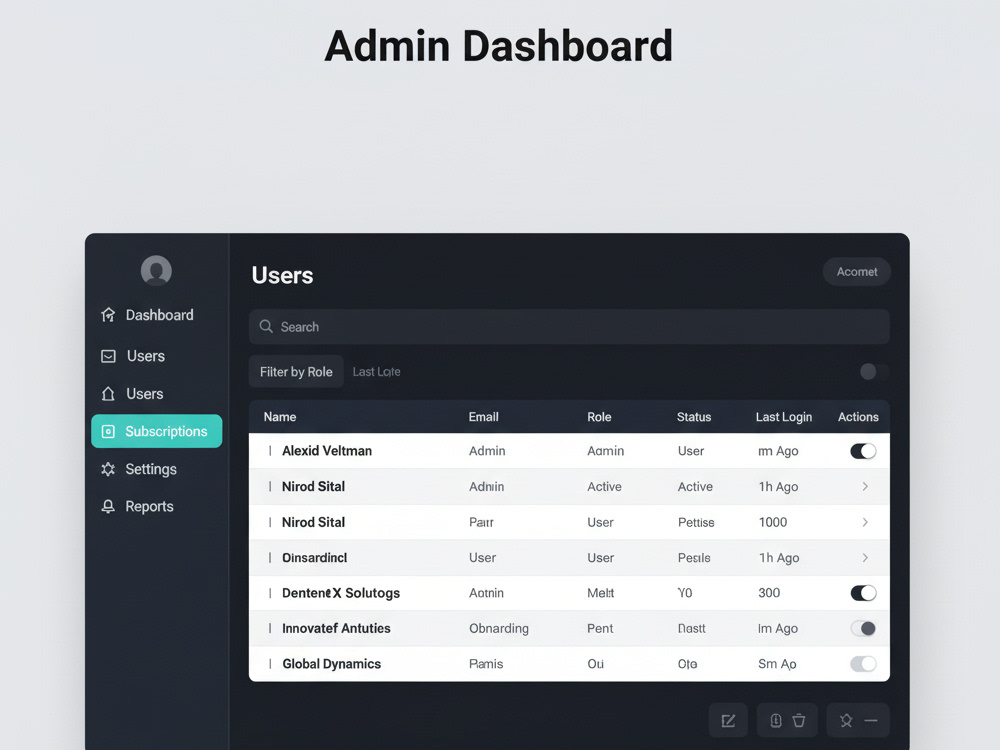Select Oinsardincl name cell
This screenshot has width=1000, height=750.
(314, 557)
